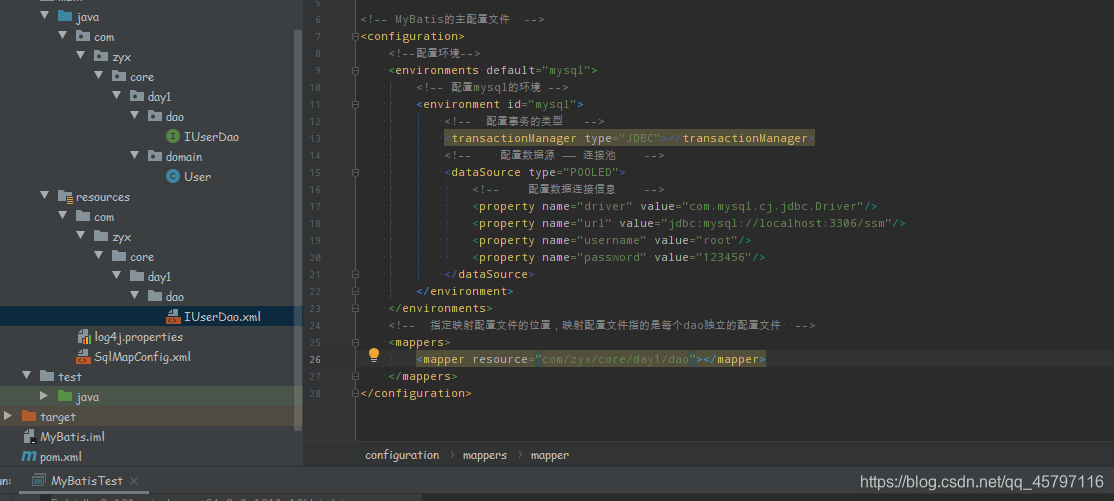Click the dao package icon under java
Viewport: 1114px width, 501px height.
(x=154, y=116)
